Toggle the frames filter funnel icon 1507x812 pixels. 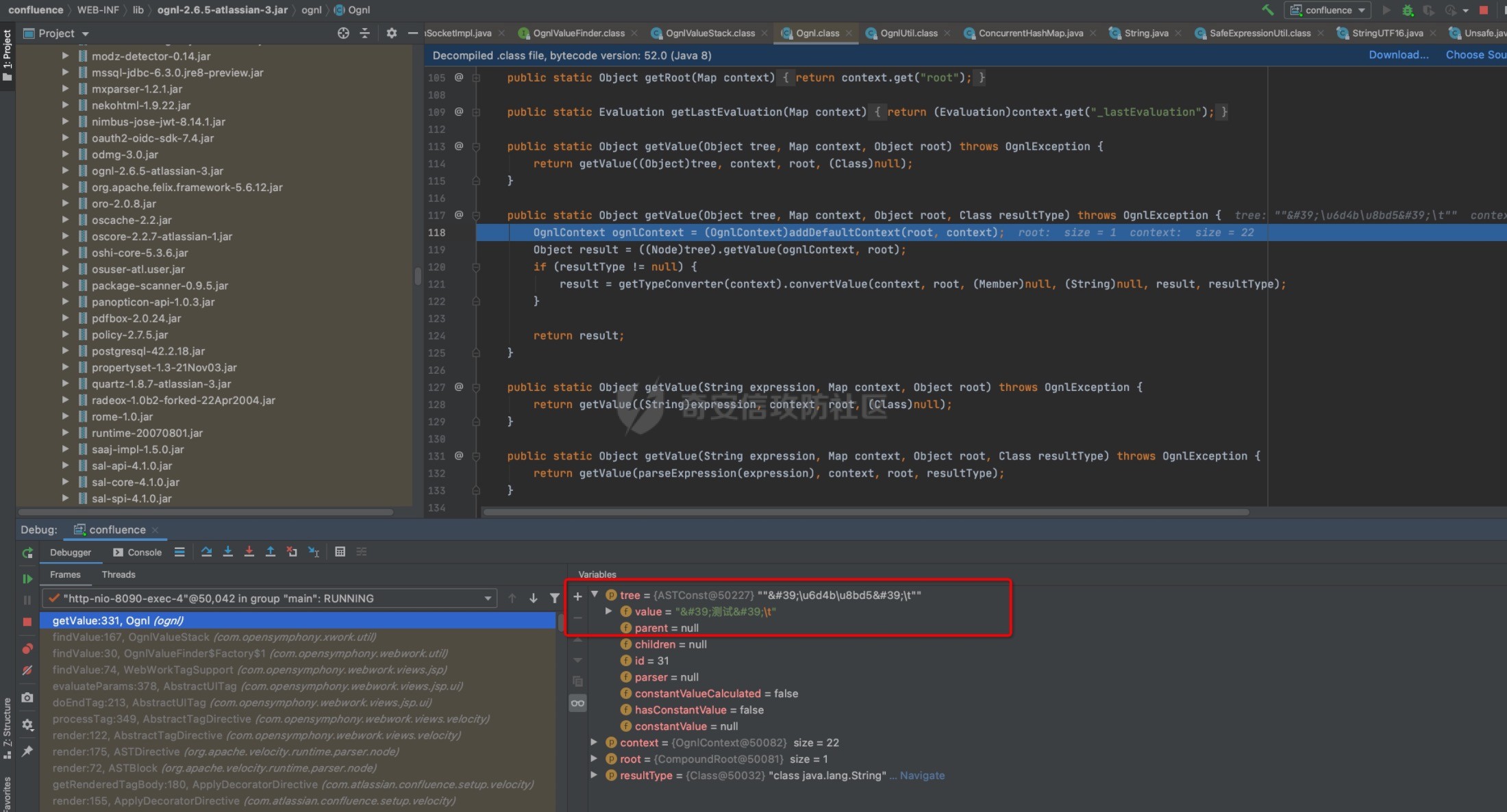(555, 598)
